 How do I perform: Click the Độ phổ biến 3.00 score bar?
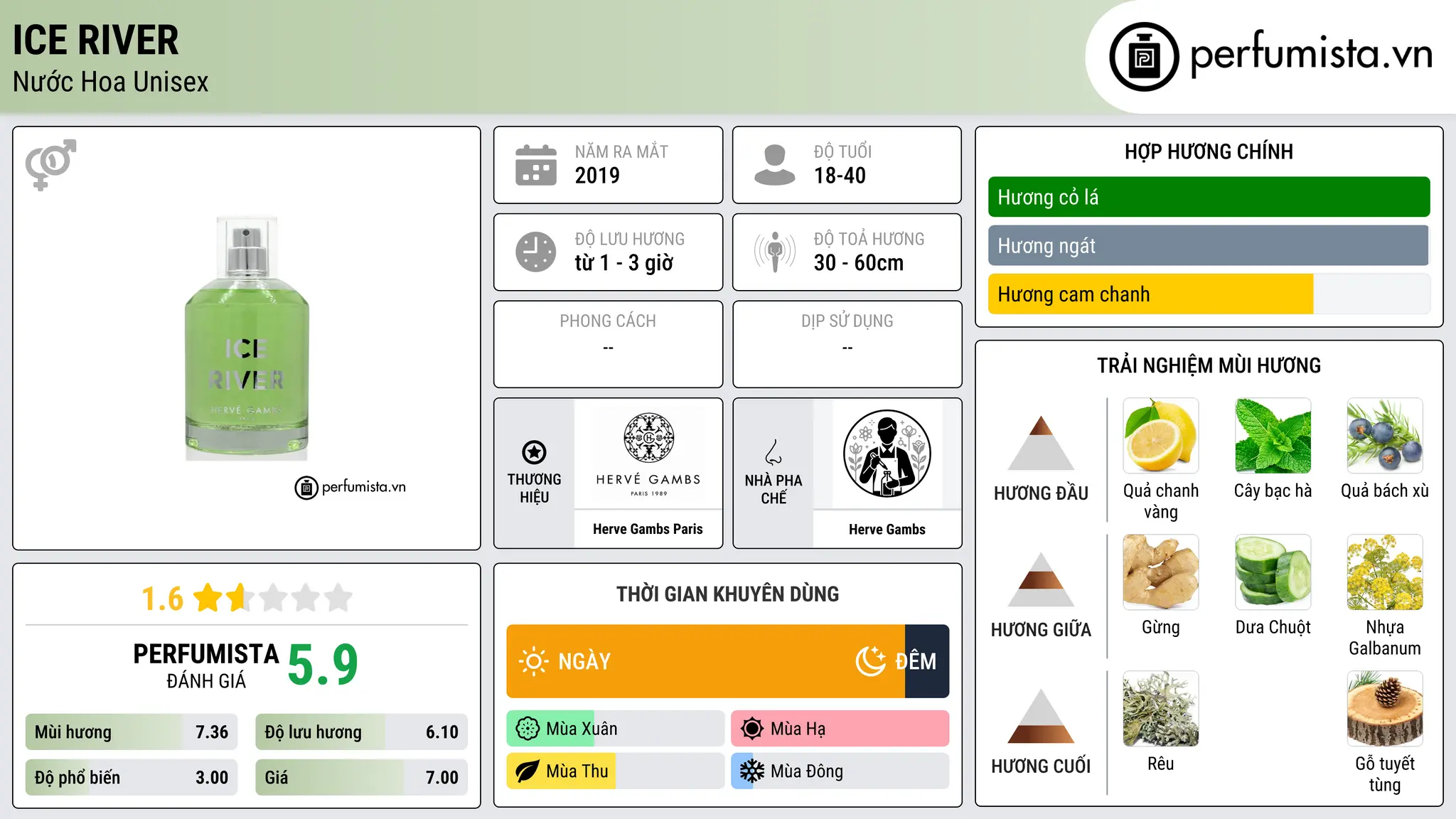(132, 777)
